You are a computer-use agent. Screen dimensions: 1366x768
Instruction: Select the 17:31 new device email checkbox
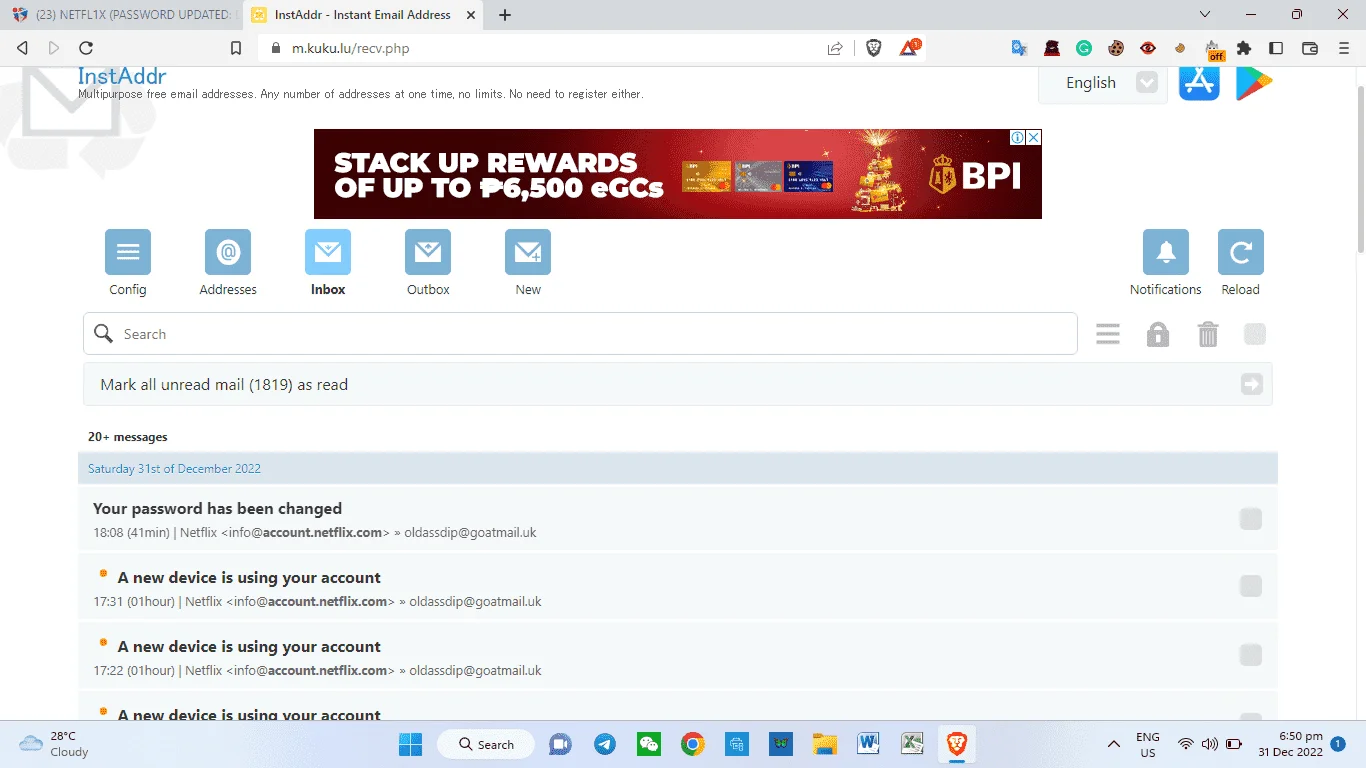click(x=1250, y=587)
